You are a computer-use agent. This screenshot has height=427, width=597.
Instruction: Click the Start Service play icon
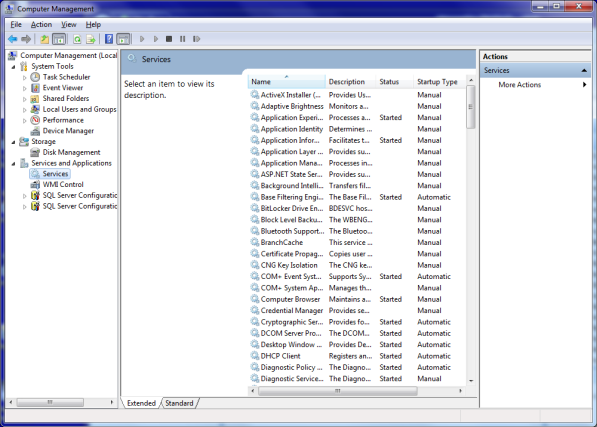point(142,39)
